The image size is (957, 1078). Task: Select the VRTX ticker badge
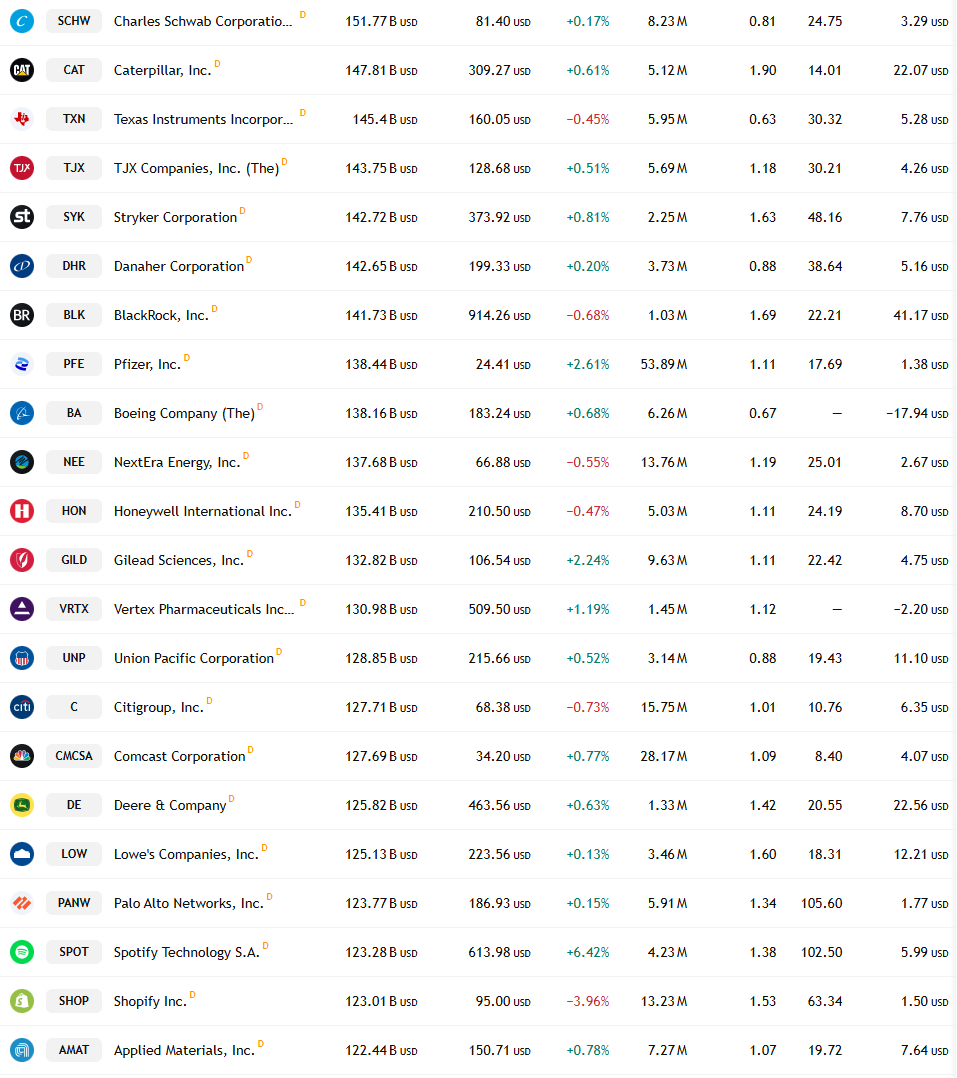[x=74, y=609]
